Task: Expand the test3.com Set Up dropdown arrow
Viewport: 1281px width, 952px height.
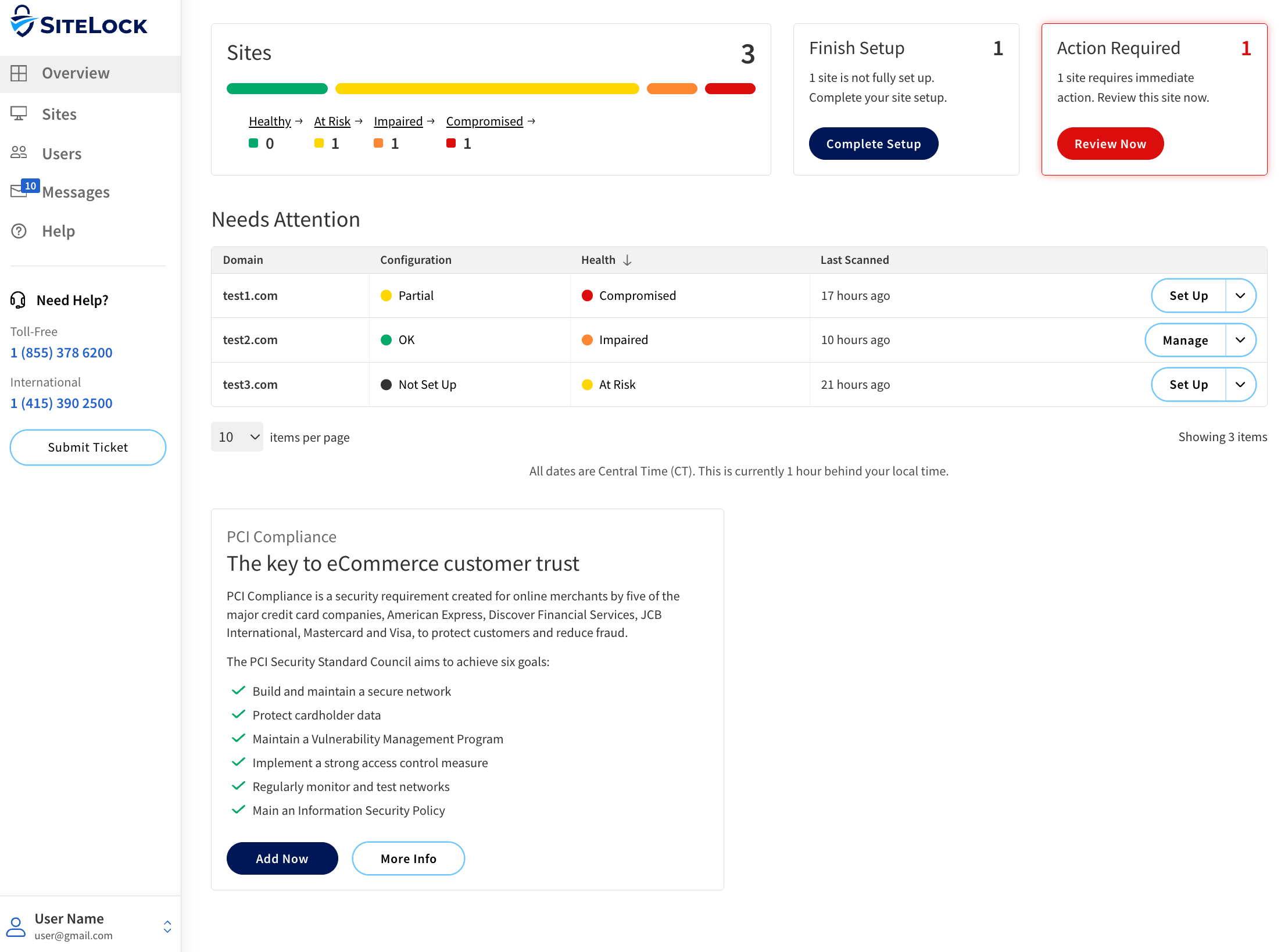Action: pos(1240,385)
